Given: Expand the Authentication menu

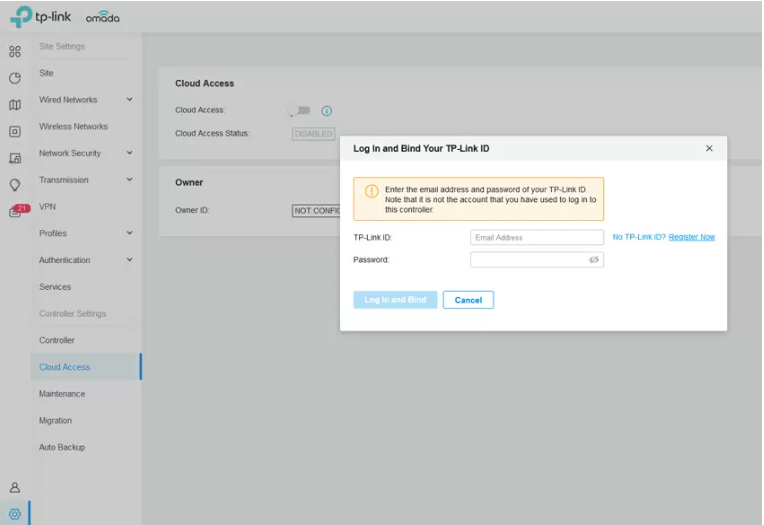Looking at the screenshot, I should (x=129, y=260).
